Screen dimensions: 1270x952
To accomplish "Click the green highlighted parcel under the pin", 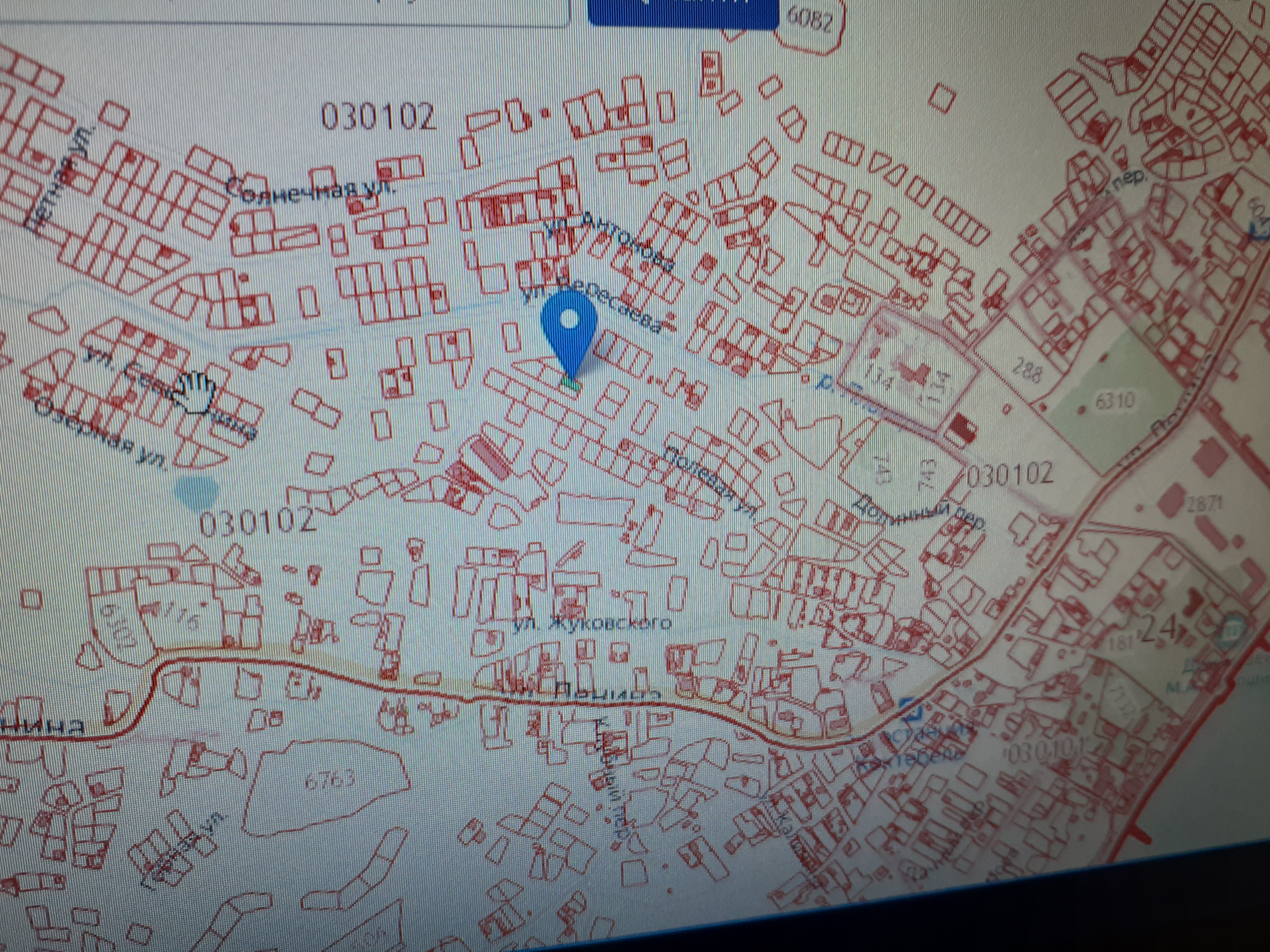I will (x=571, y=384).
